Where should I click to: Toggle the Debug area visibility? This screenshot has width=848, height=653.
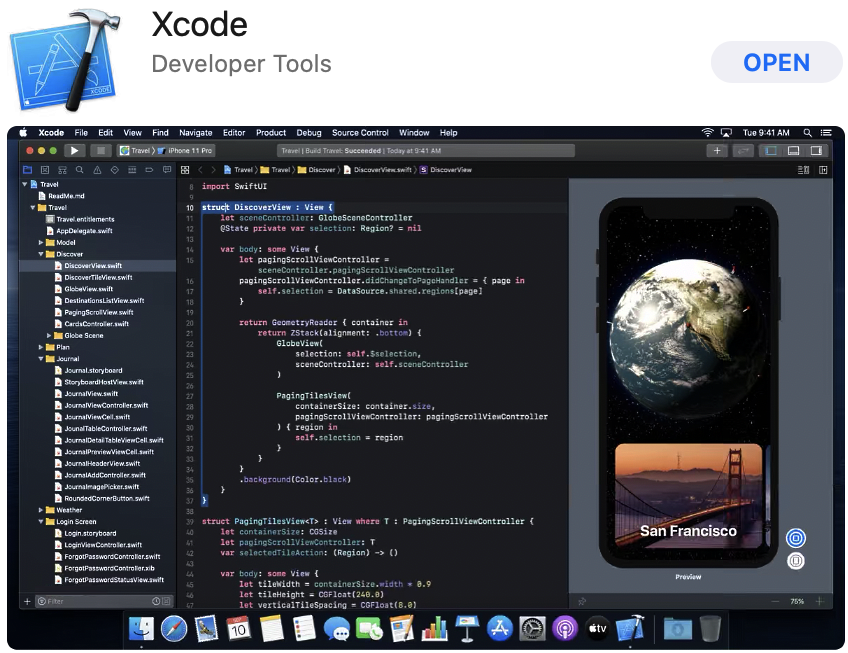[793, 151]
